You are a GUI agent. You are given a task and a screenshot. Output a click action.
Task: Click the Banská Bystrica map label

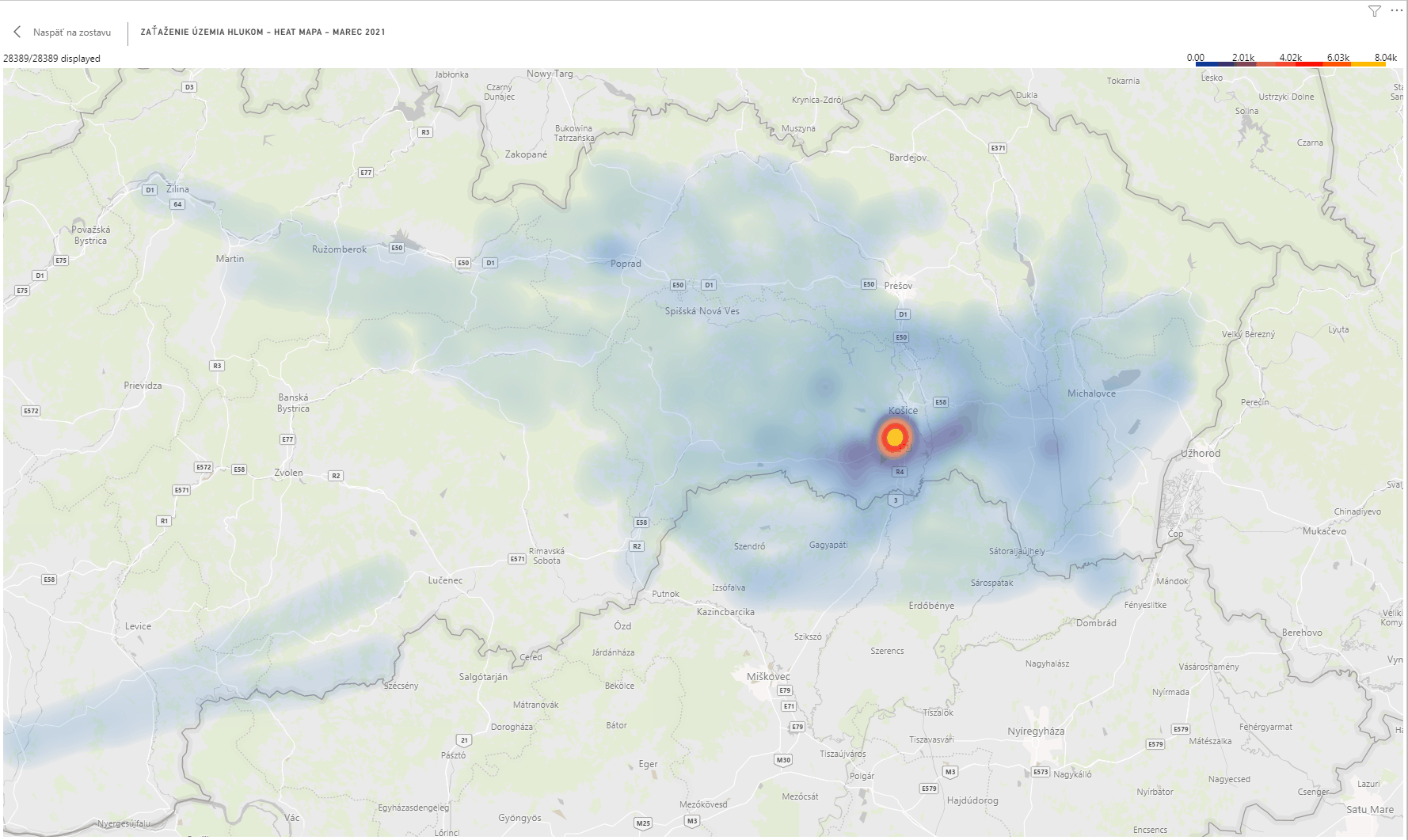[x=293, y=403]
